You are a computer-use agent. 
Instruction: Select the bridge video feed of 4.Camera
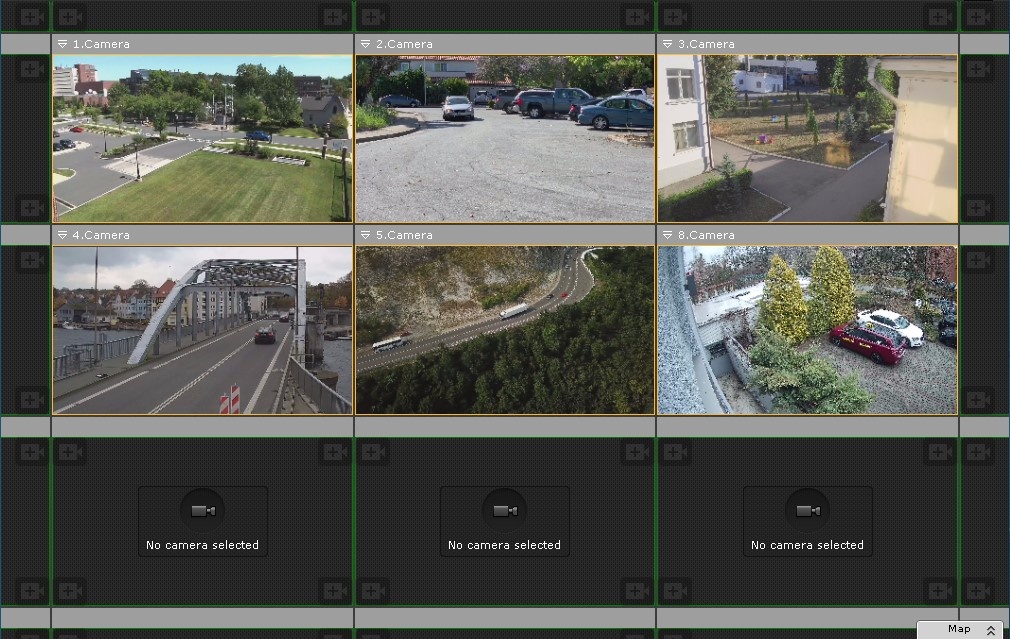point(202,330)
